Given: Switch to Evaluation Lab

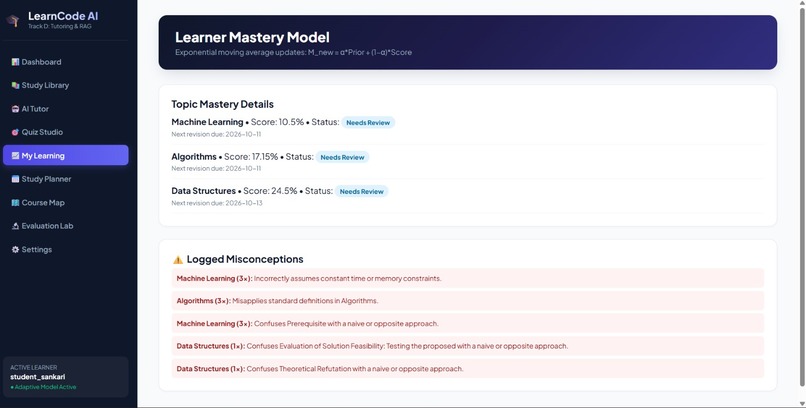Looking at the screenshot, I should pos(66,226).
